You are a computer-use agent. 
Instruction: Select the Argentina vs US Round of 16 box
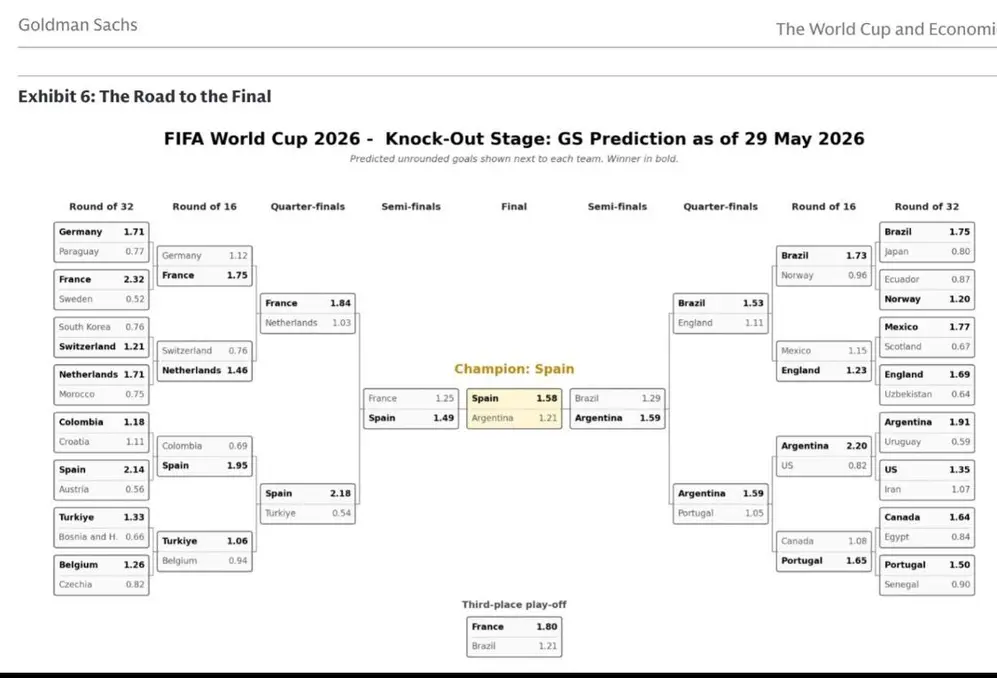pyautogui.click(x=823, y=456)
